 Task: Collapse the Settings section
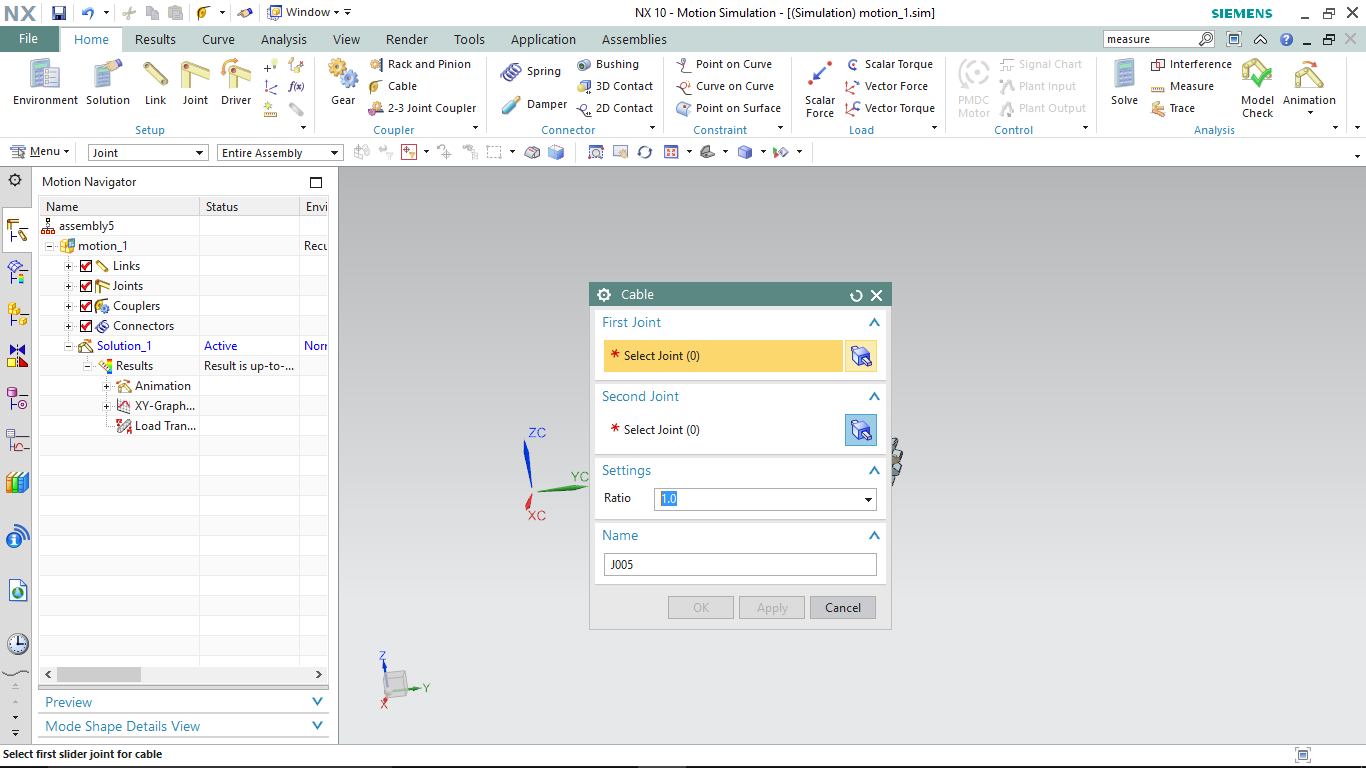[874, 471]
